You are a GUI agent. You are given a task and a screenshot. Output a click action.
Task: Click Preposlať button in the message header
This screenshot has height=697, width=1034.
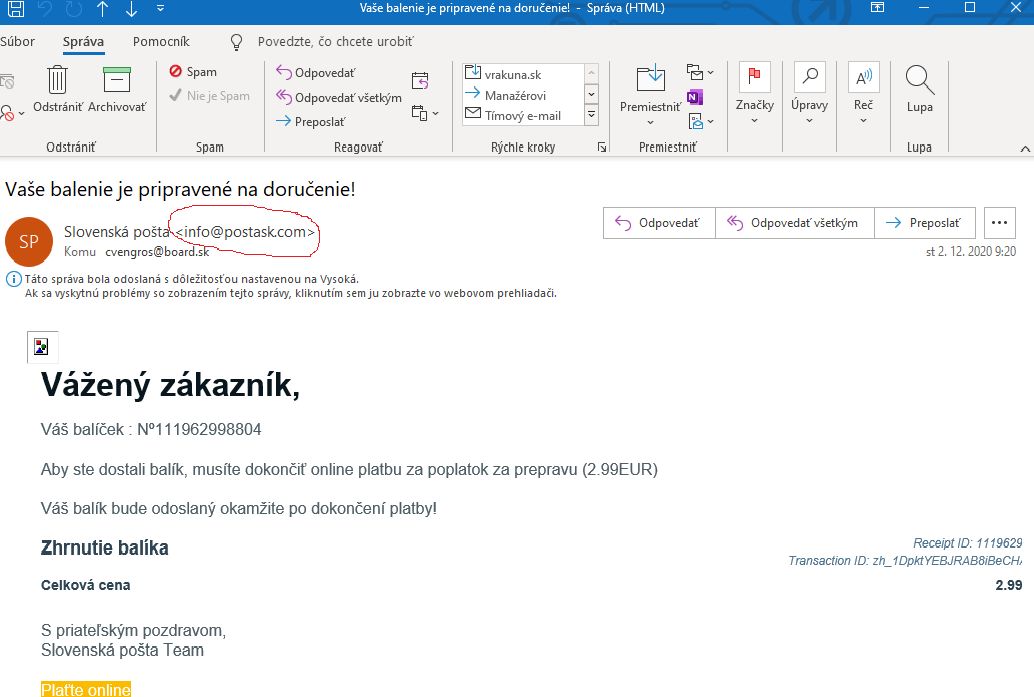(x=925, y=223)
